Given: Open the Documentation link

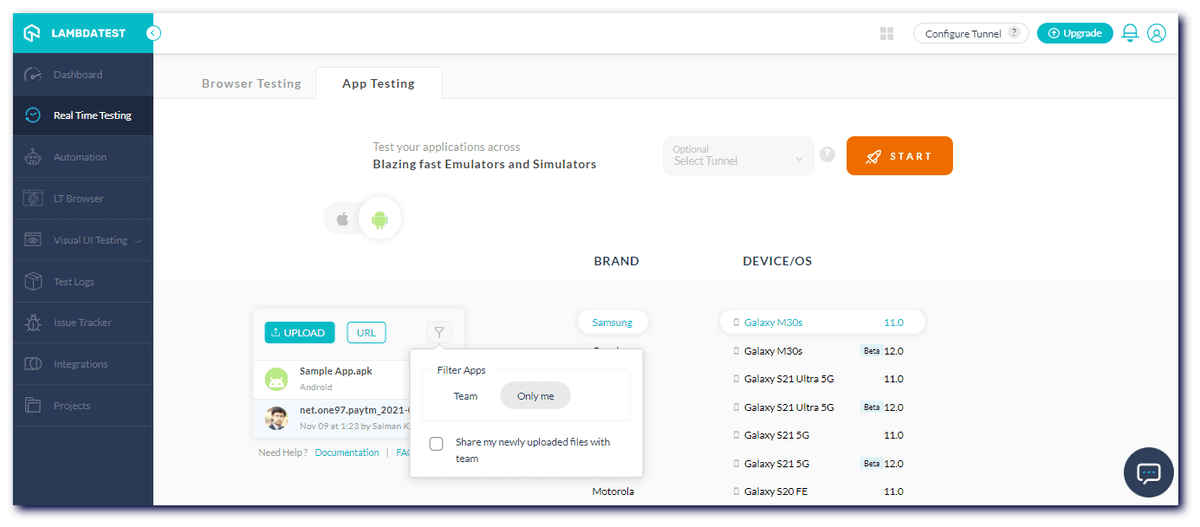Looking at the screenshot, I should (347, 453).
